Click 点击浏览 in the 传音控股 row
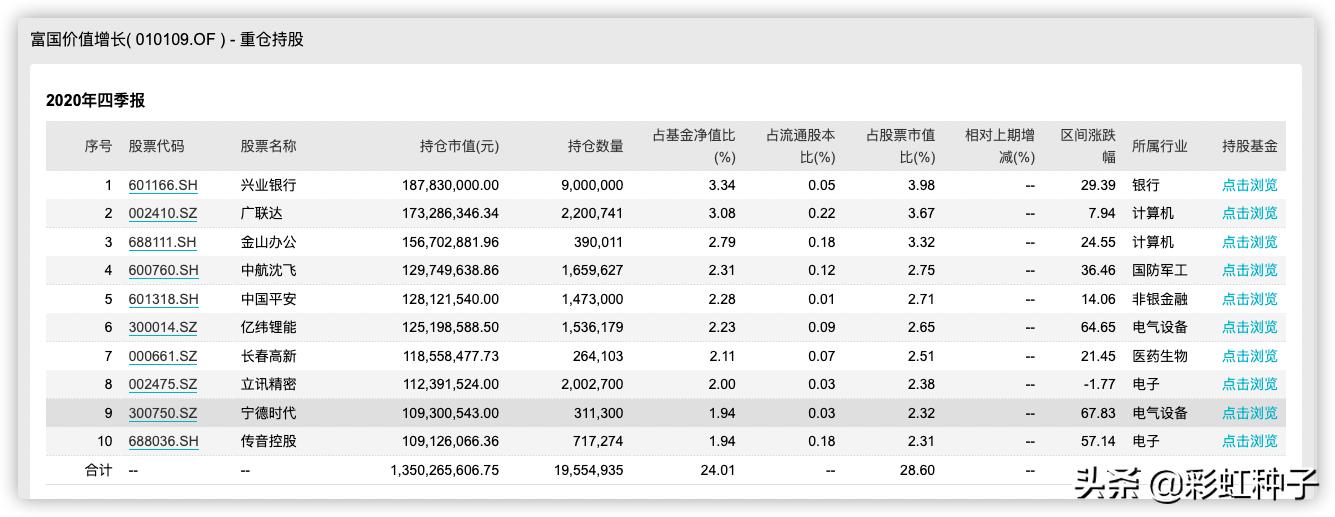 [x=1249, y=441]
